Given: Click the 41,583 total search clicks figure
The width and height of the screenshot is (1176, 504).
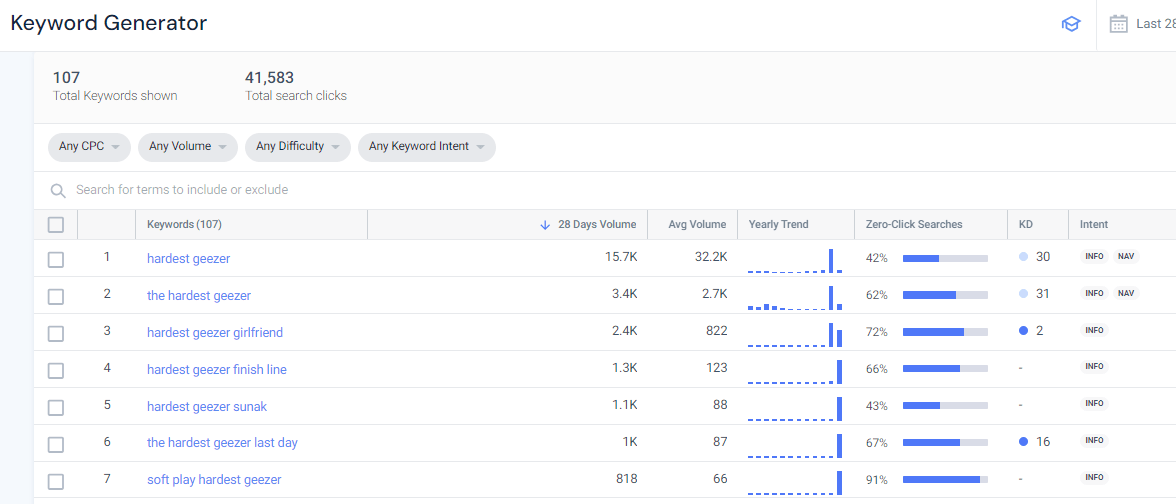Looking at the screenshot, I should point(269,78).
